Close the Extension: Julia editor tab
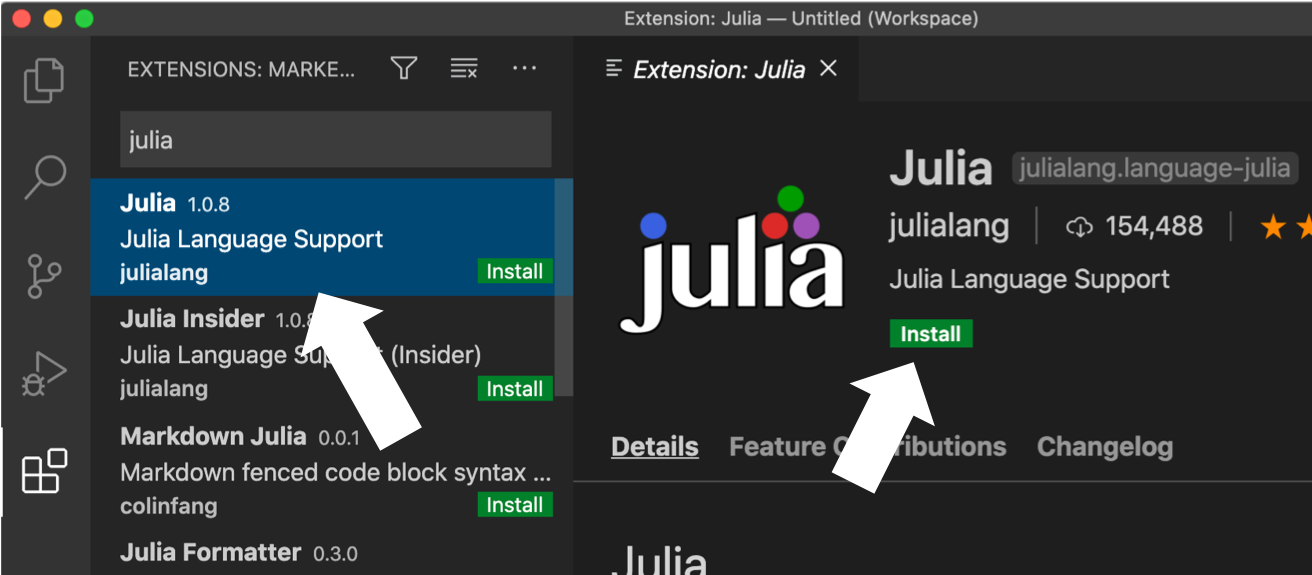This screenshot has width=1312, height=575. click(x=828, y=68)
